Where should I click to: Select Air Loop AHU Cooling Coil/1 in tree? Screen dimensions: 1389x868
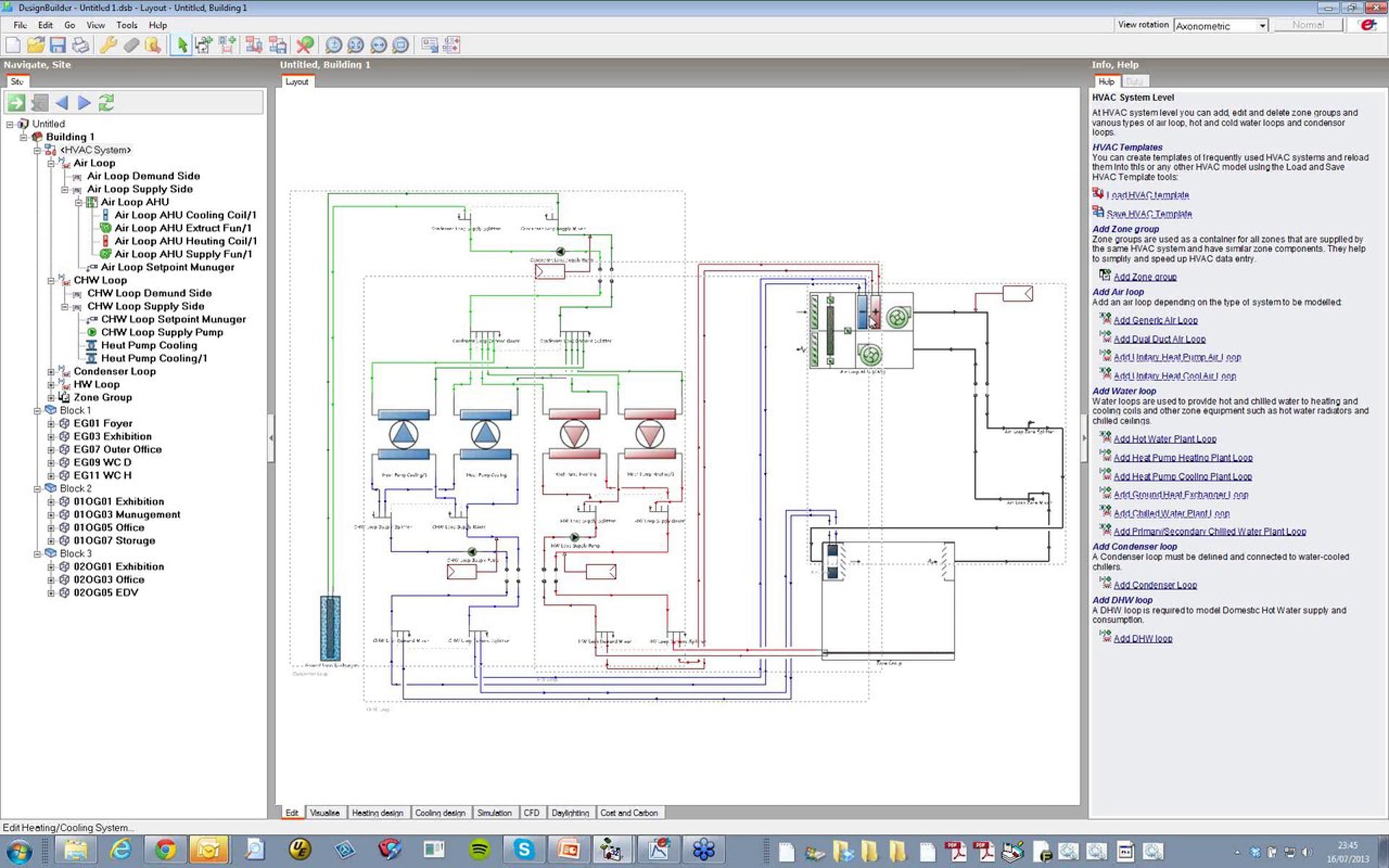pos(185,215)
